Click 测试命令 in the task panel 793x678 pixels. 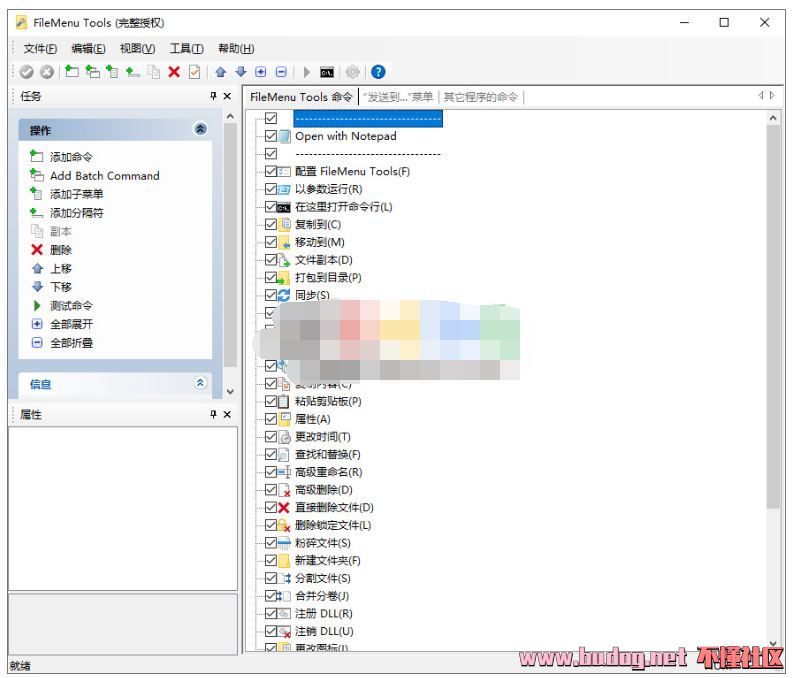point(71,306)
